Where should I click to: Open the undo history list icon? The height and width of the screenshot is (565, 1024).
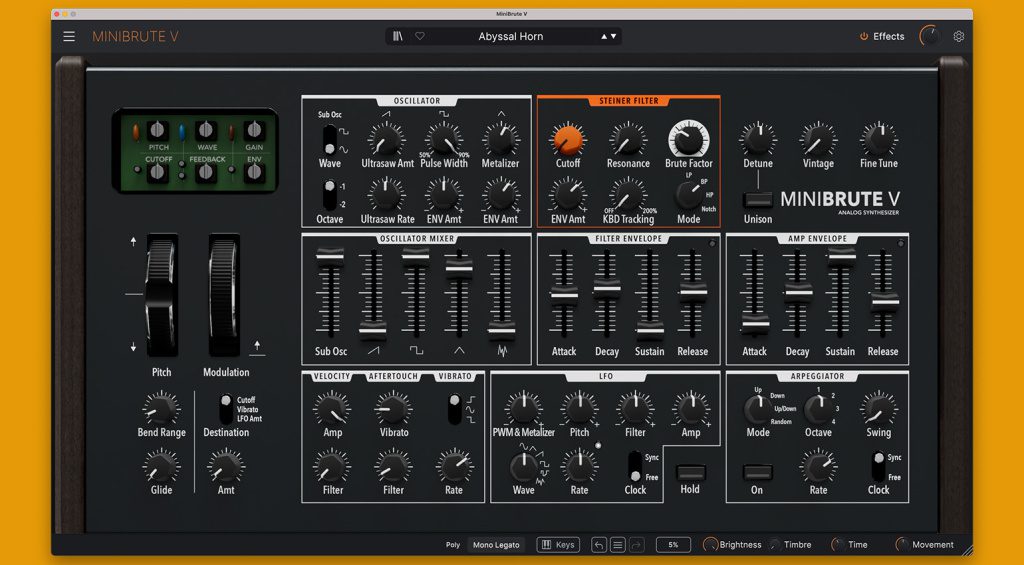pos(618,545)
